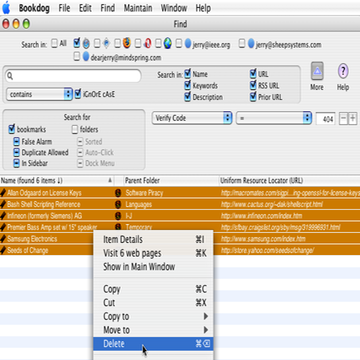Click the blue icon for dearjerry@mindspring.com
The width and height of the screenshot is (360, 360).
pyautogui.click(x=86, y=57)
